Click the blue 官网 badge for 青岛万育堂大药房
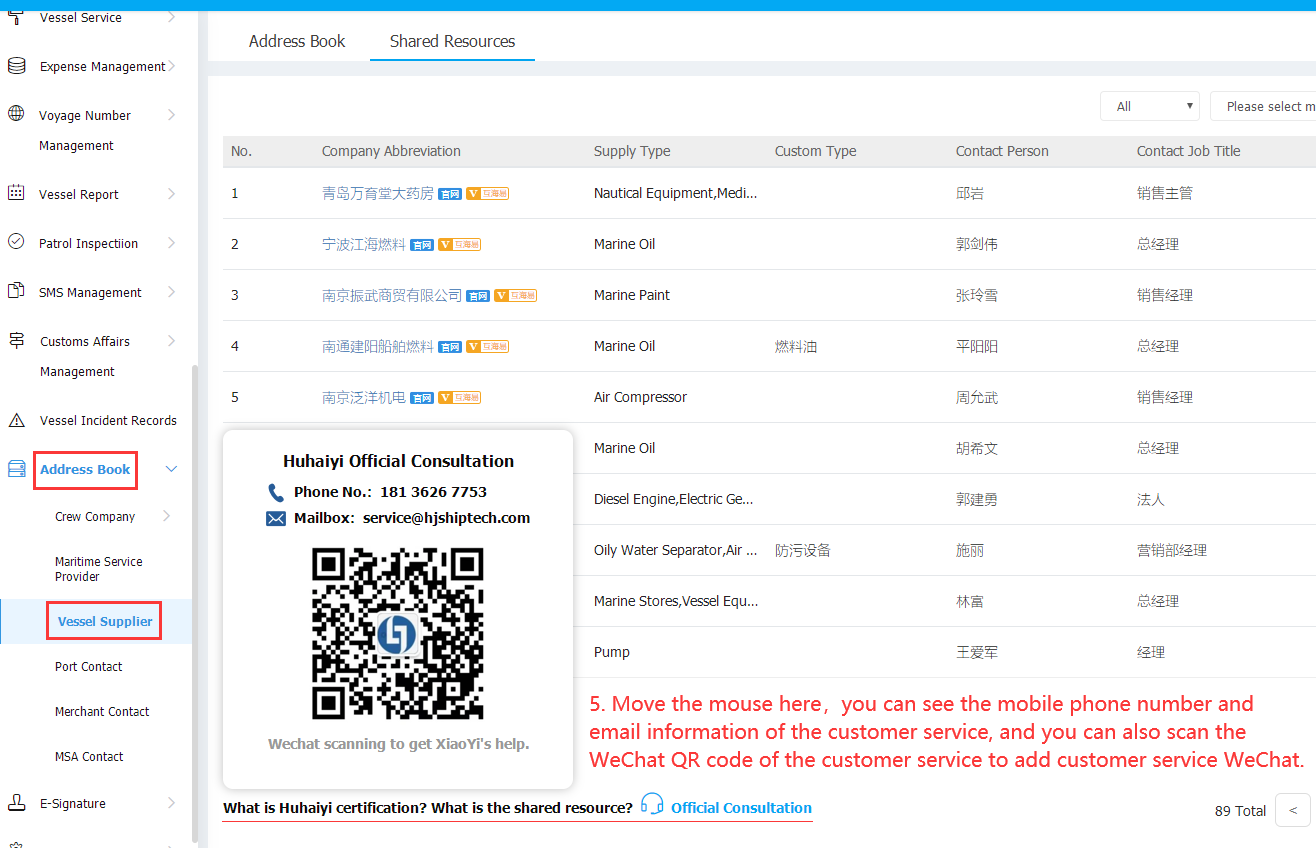The height and width of the screenshot is (848, 1316). (x=450, y=194)
